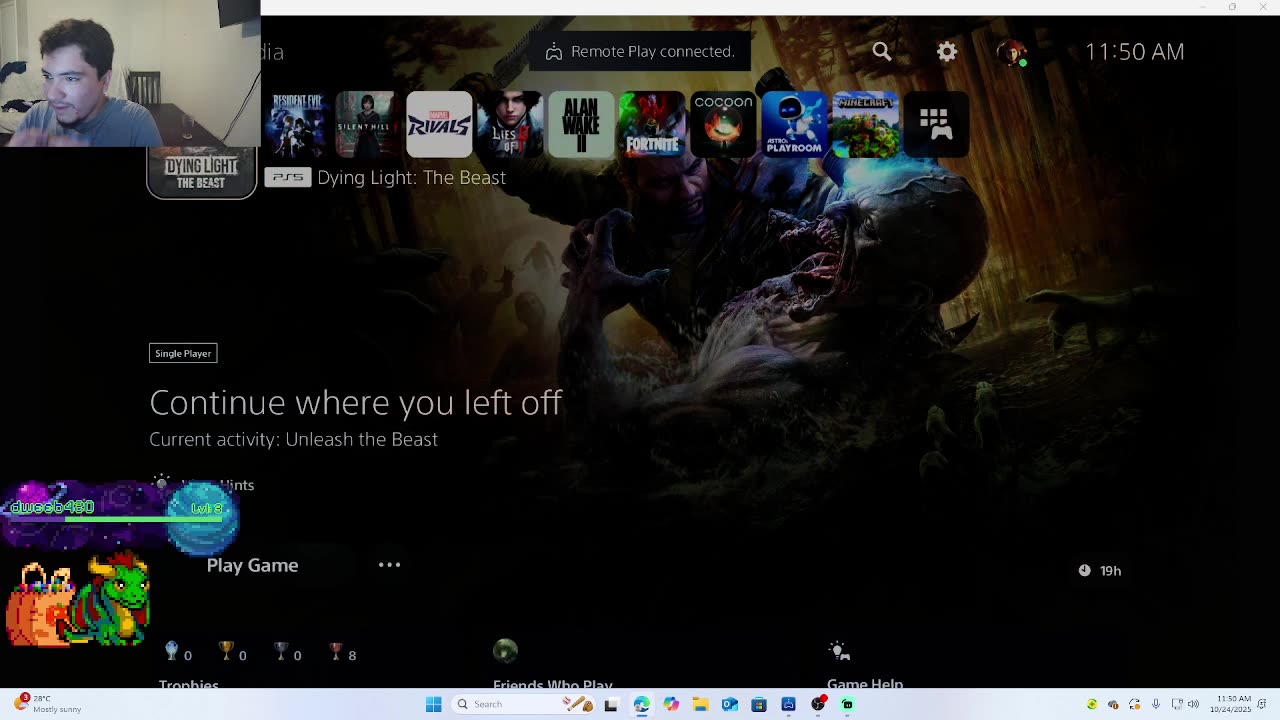This screenshot has width=1280, height=720.
Task: Open the Cocoon game tile
Action: [723, 124]
